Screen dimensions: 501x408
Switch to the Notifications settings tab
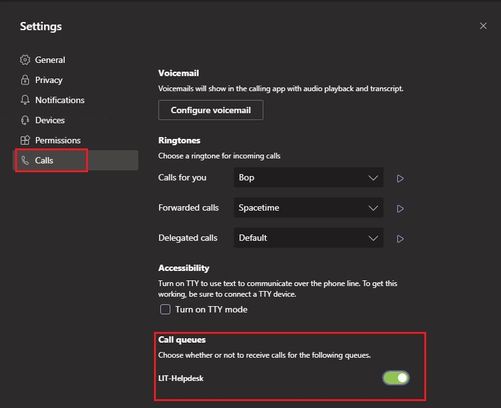(77, 100)
